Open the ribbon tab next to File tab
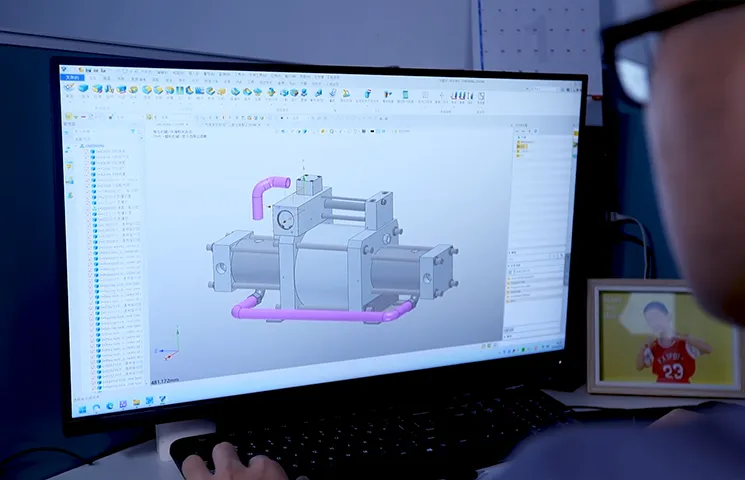 tap(95, 76)
